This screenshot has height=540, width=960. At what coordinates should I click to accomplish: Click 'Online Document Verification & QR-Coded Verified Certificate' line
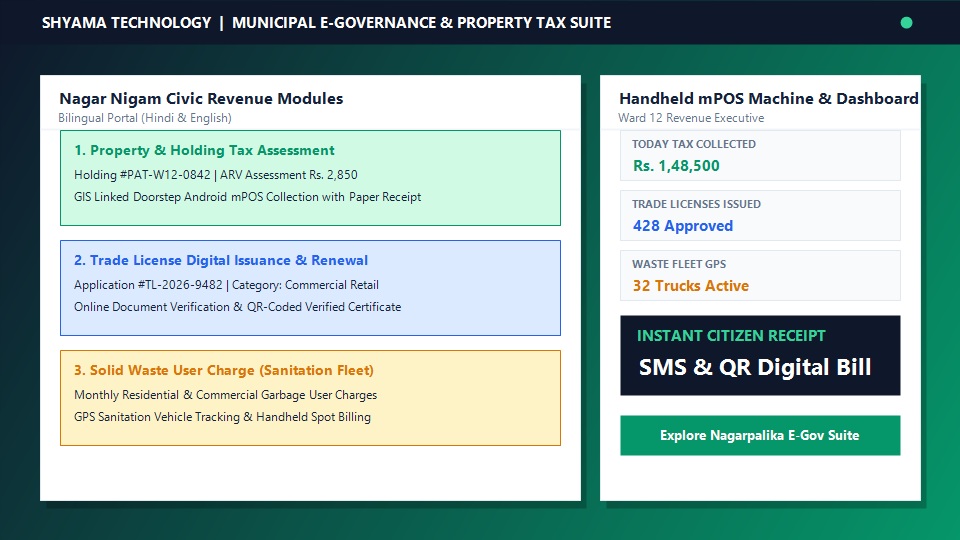[x=238, y=307]
